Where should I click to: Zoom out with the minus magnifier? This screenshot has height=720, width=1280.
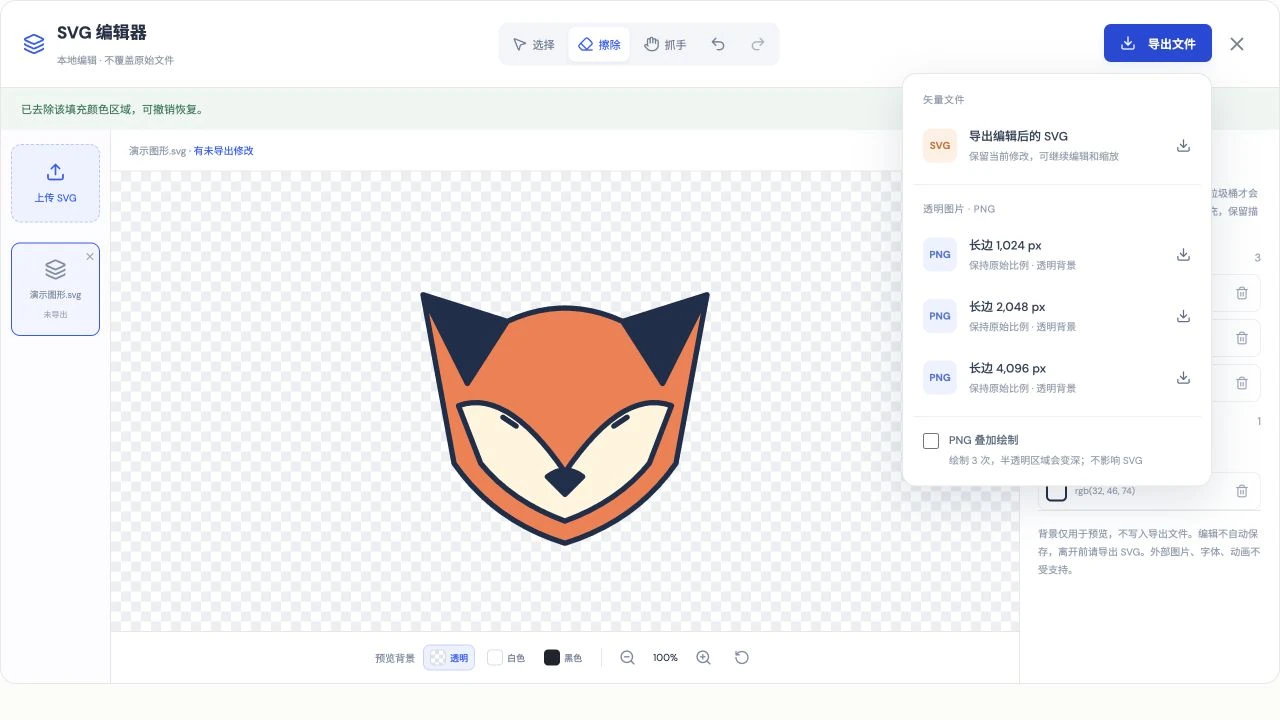pos(627,658)
